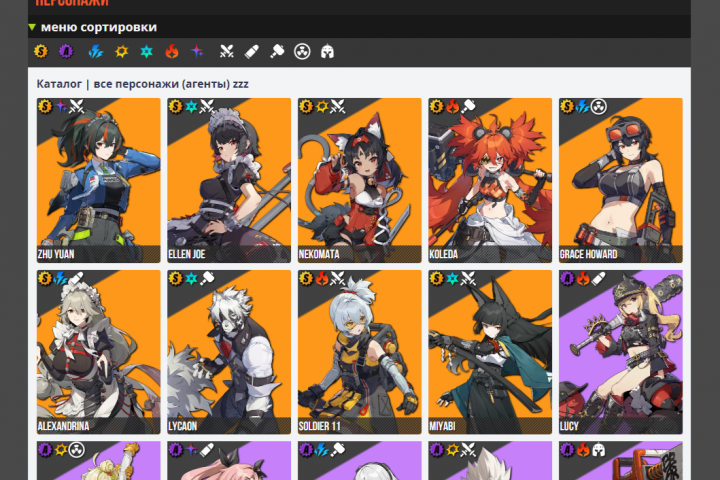Viewport: 720px width, 480px height.
Task: Click S-rank badge on Grace Howard card
Action: coord(567,107)
